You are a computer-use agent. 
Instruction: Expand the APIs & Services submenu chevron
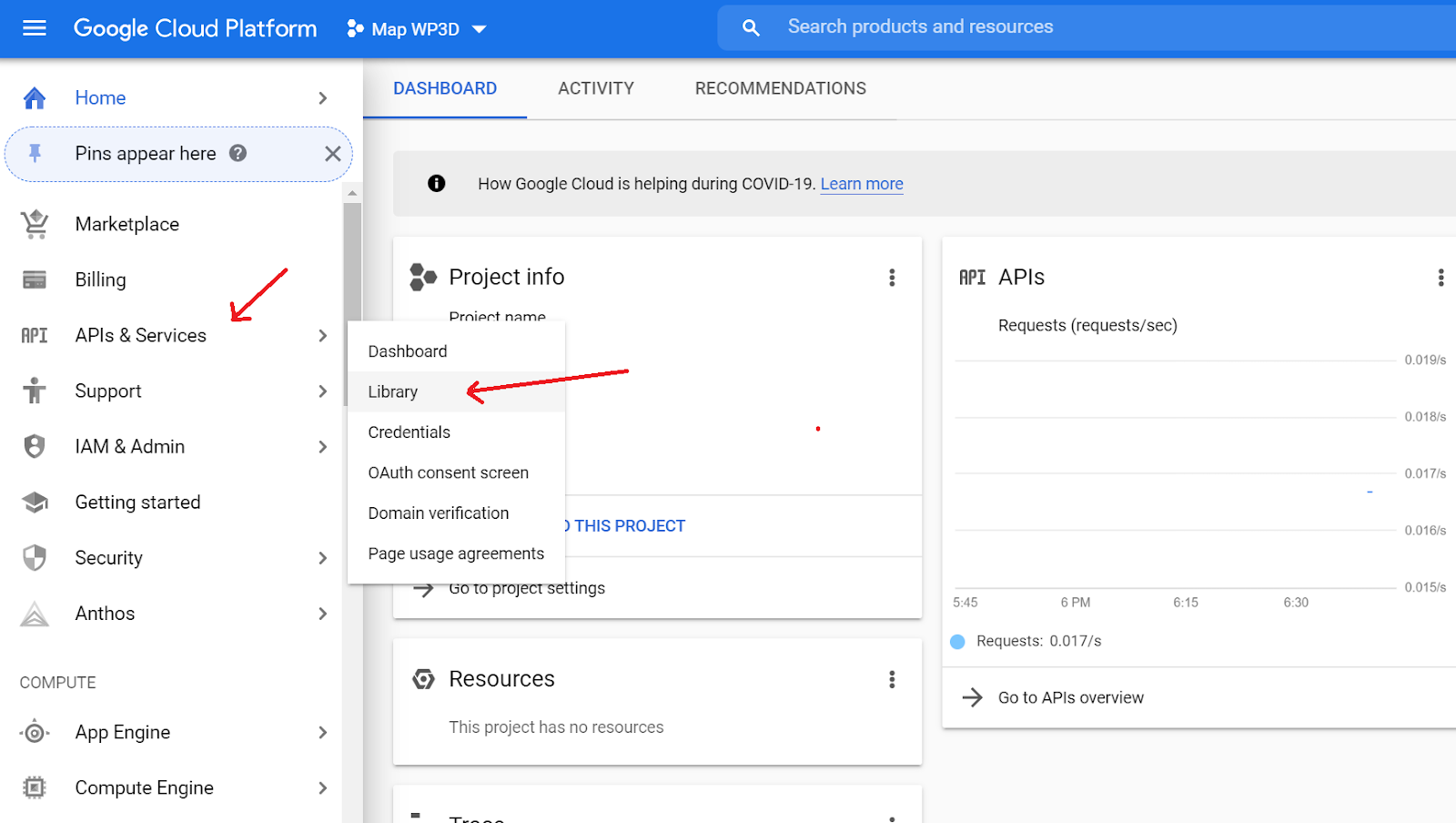tap(323, 335)
